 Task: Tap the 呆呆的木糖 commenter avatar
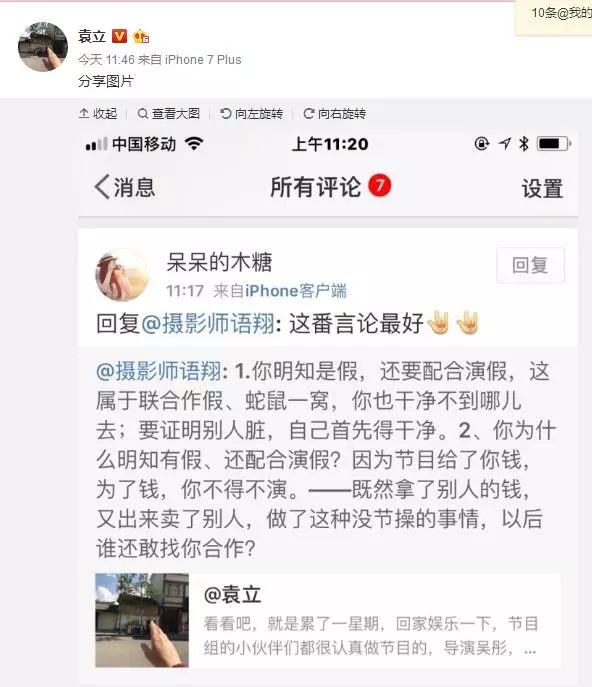coord(122,275)
